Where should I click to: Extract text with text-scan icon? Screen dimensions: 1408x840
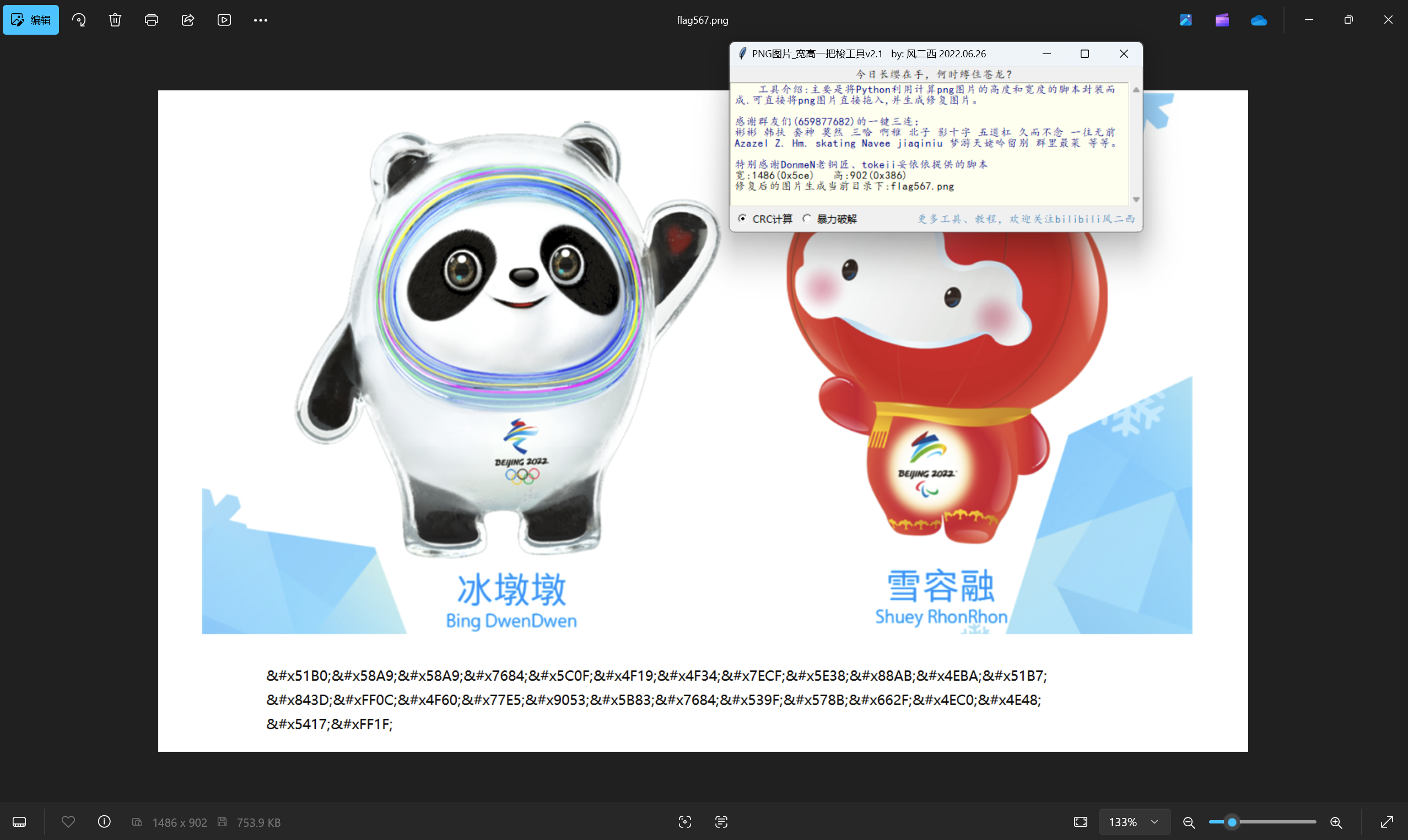coord(721,822)
